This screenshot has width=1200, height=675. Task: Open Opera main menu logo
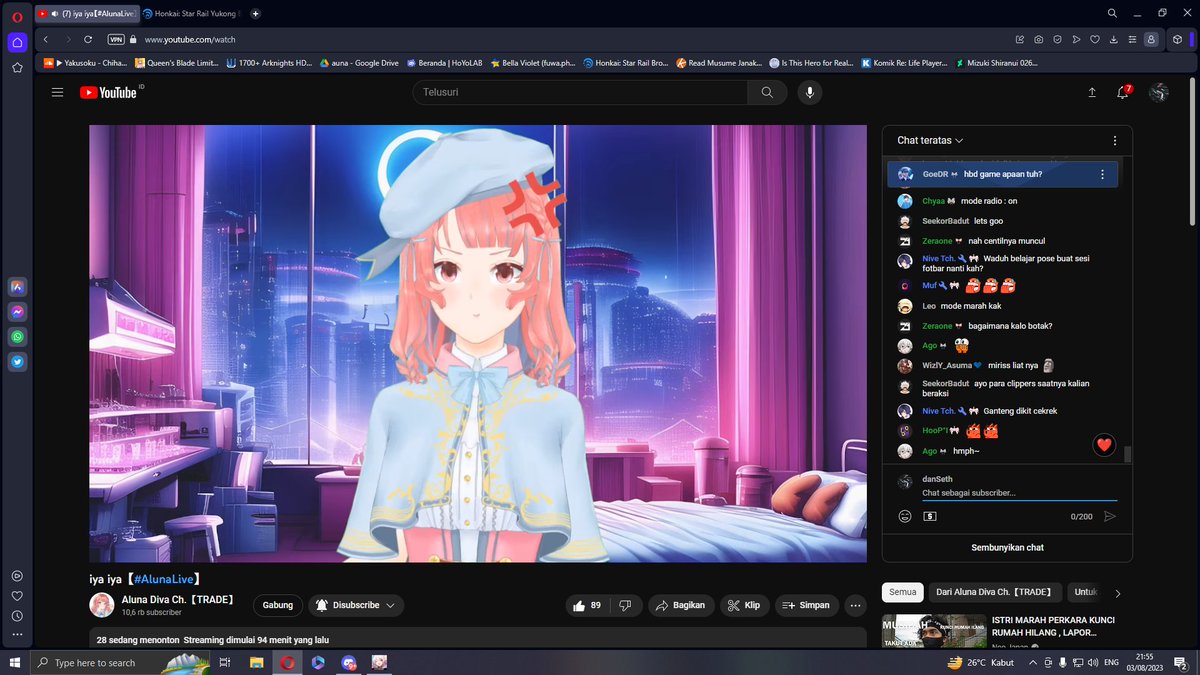pyautogui.click(x=17, y=15)
